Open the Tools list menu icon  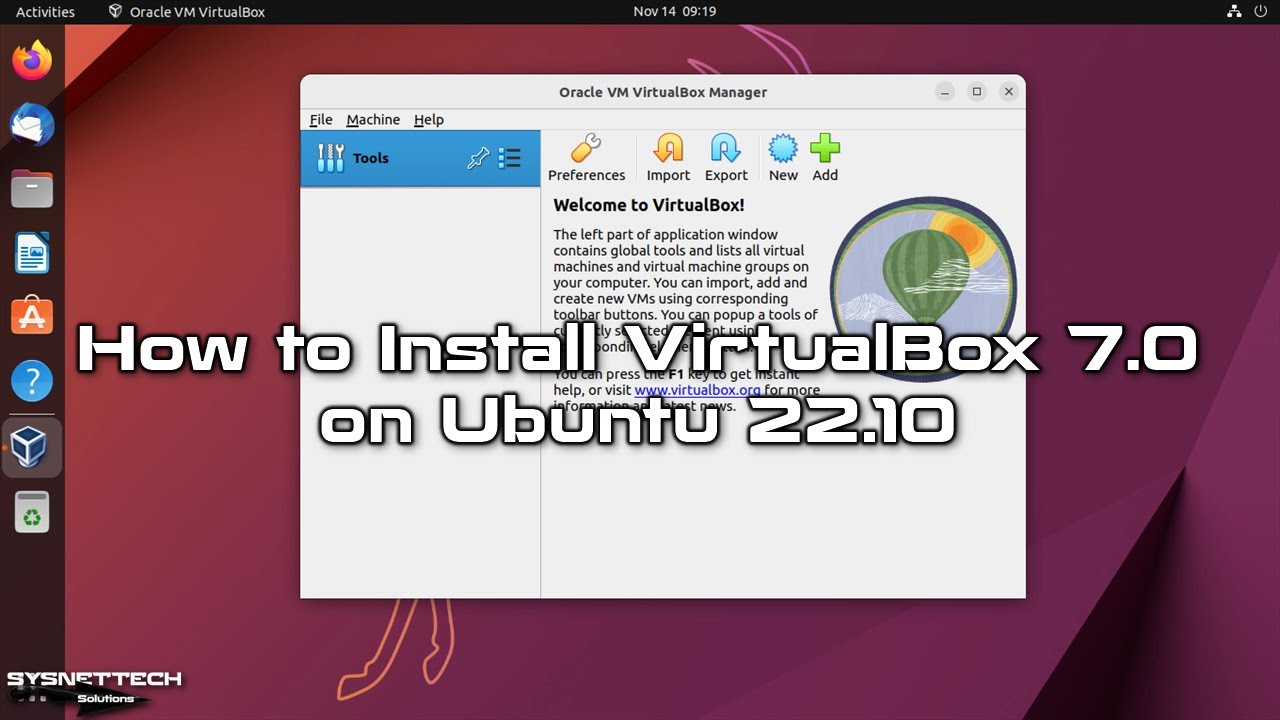click(510, 158)
